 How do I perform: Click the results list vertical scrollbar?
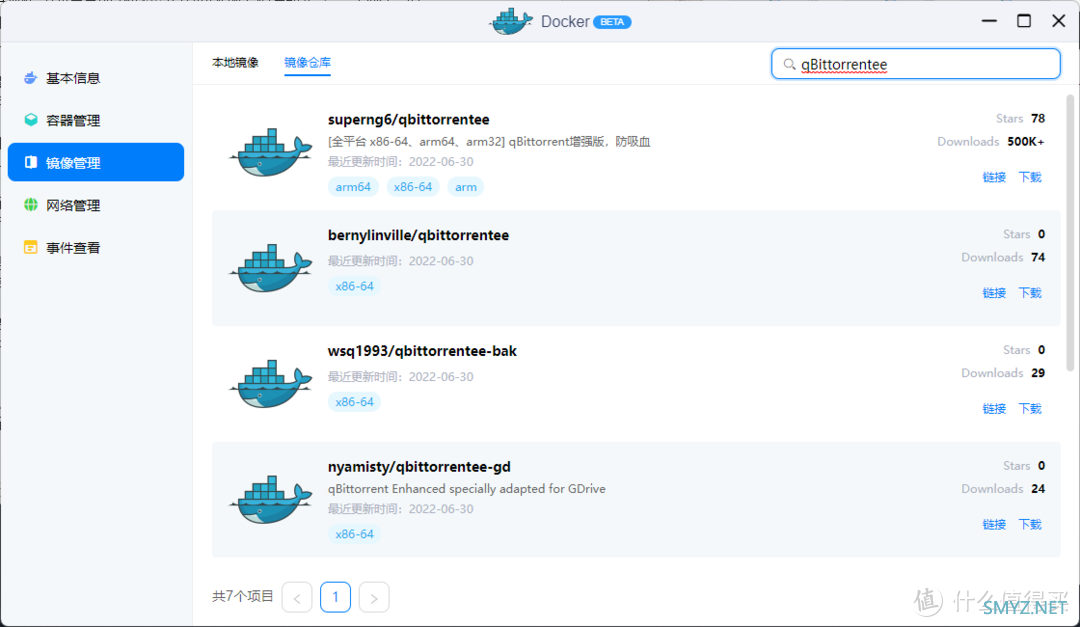coord(1070,234)
